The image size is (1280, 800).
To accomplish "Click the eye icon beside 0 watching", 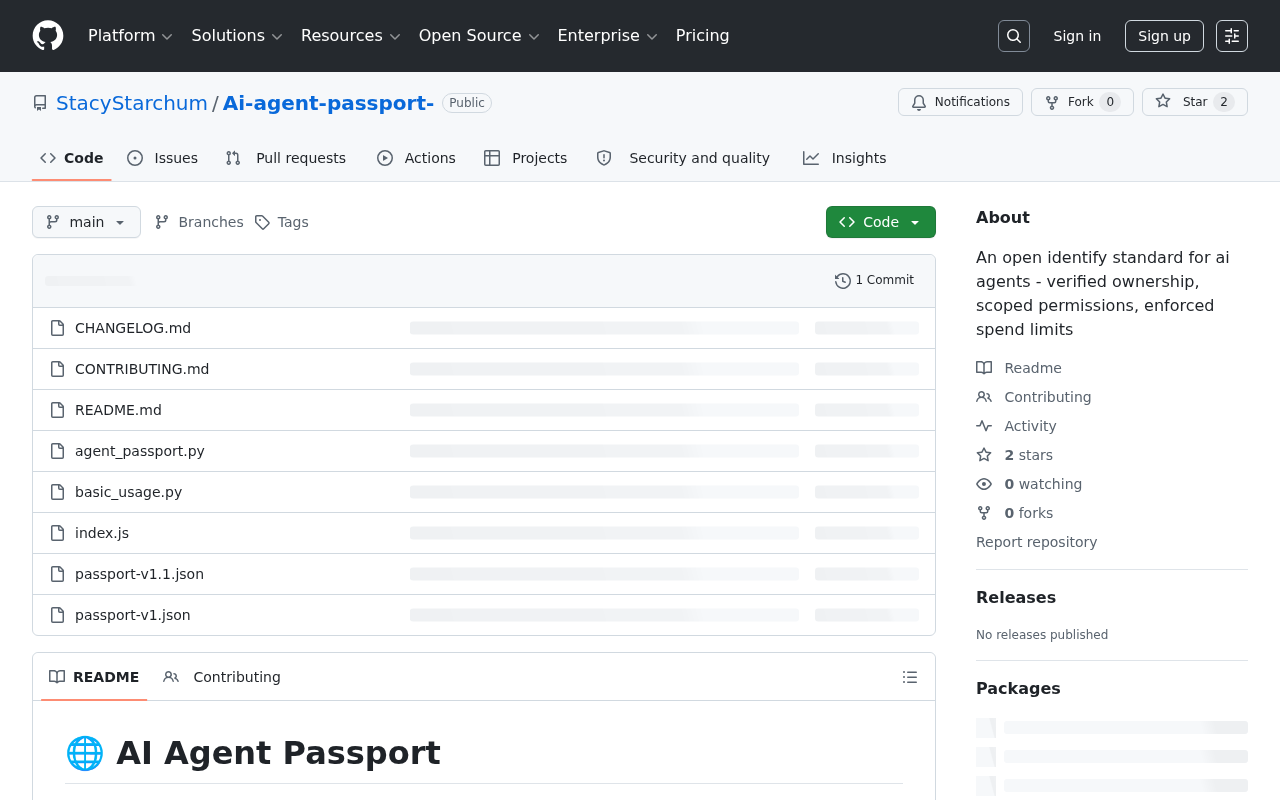I will pyautogui.click(x=984, y=484).
